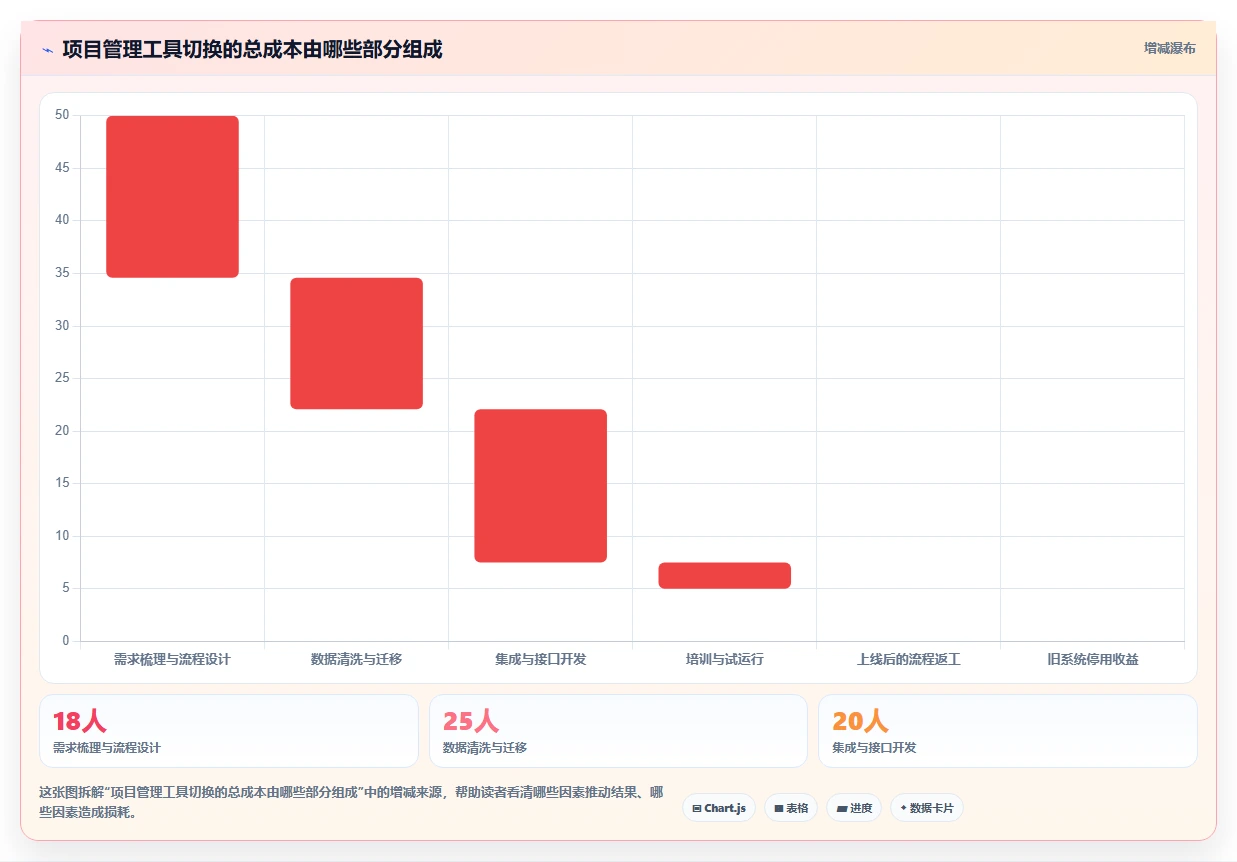Click the 增减瀑布 label in the header
Image resolution: width=1237 pixels, height=862 pixels.
coord(1169,48)
